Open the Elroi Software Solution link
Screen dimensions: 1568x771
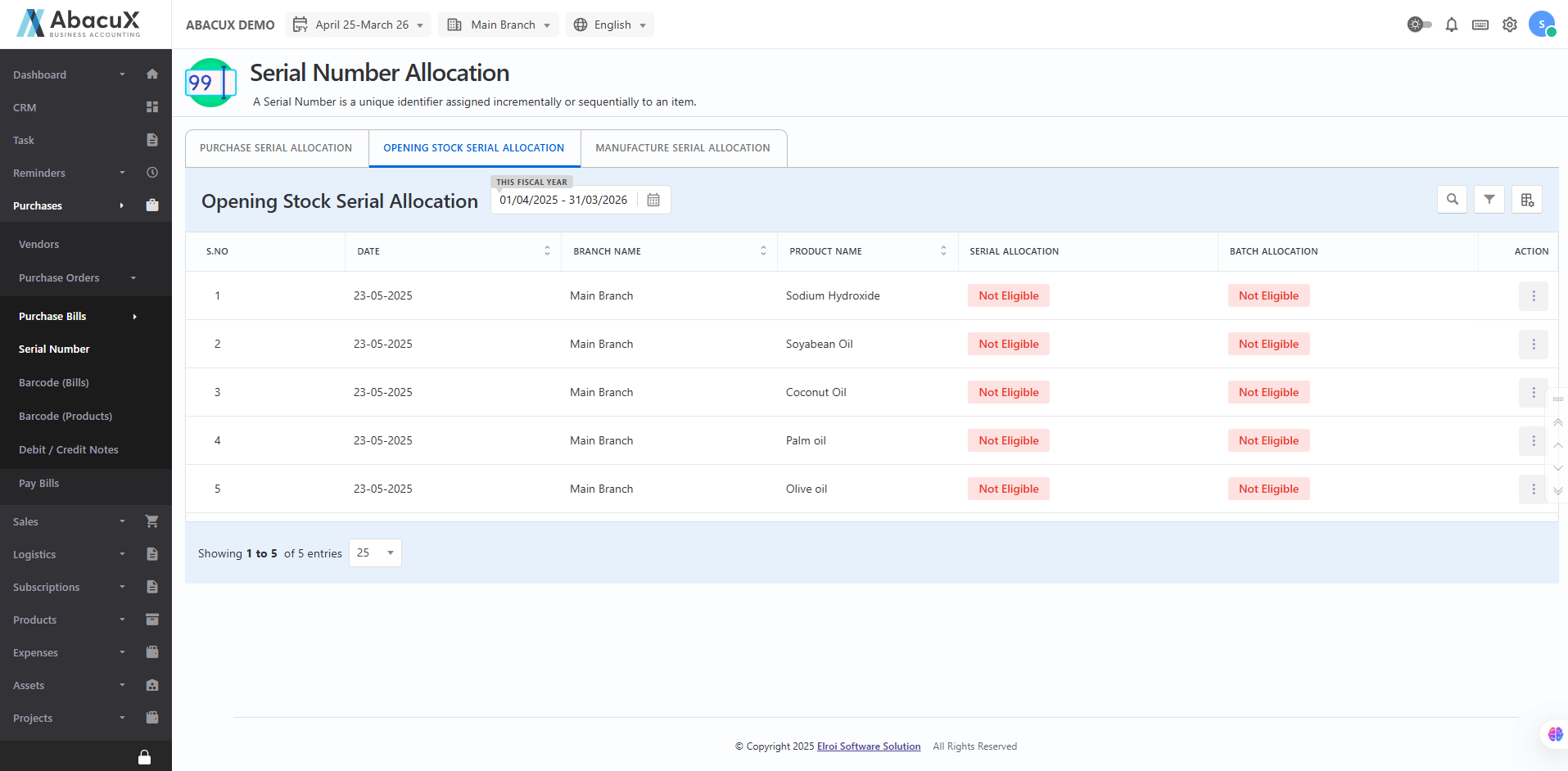point(868,746)
